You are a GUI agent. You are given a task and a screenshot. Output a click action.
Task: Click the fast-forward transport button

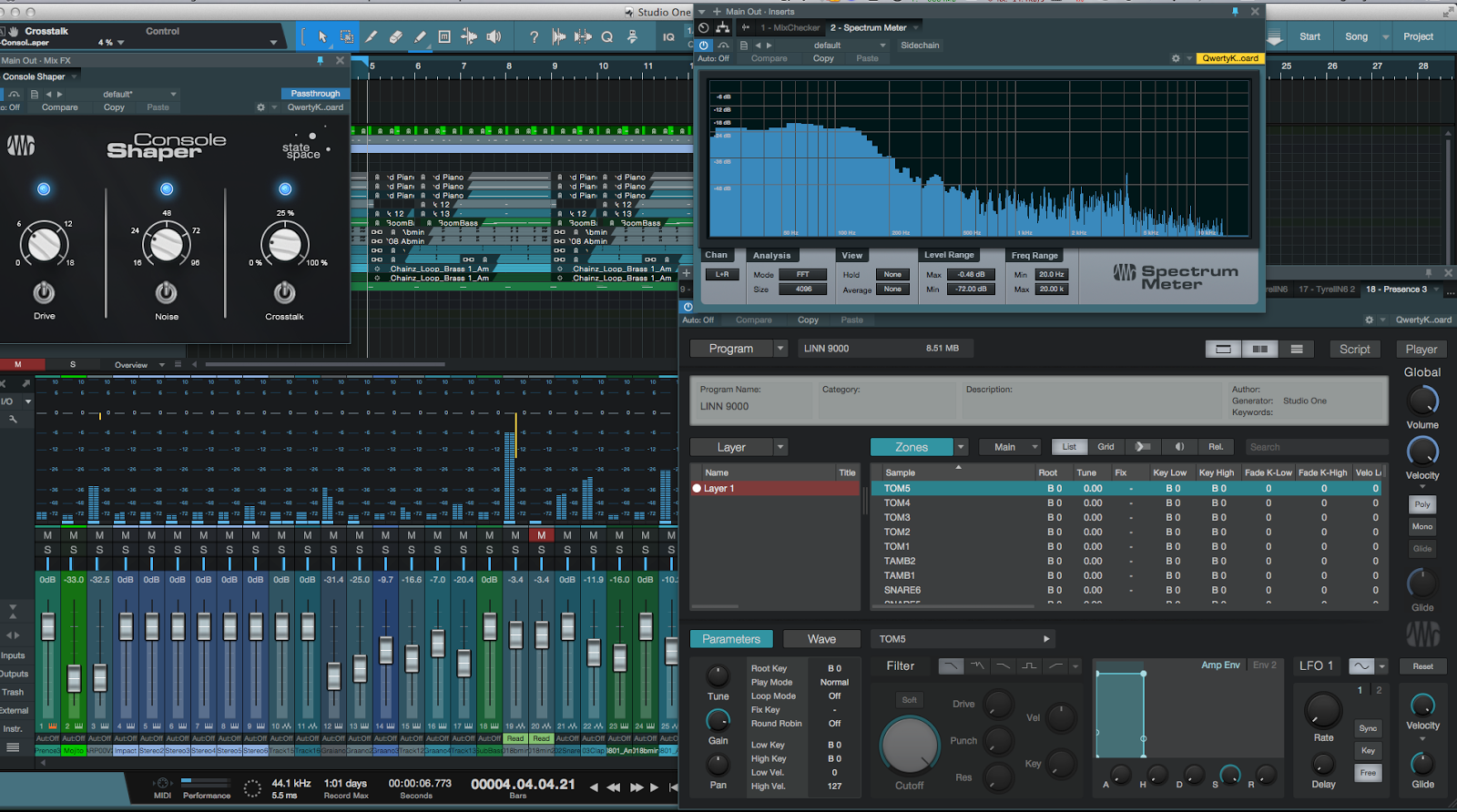636,787
